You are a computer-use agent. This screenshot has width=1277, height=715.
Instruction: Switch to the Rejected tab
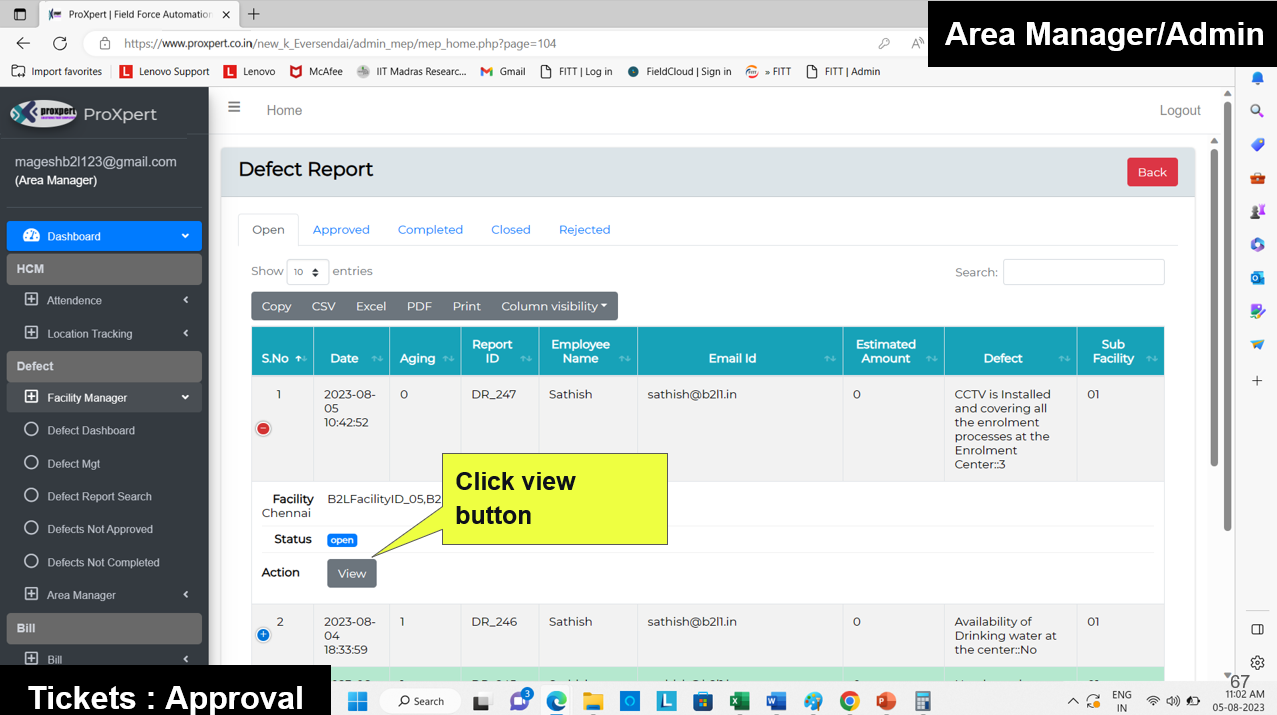[584, 230]
